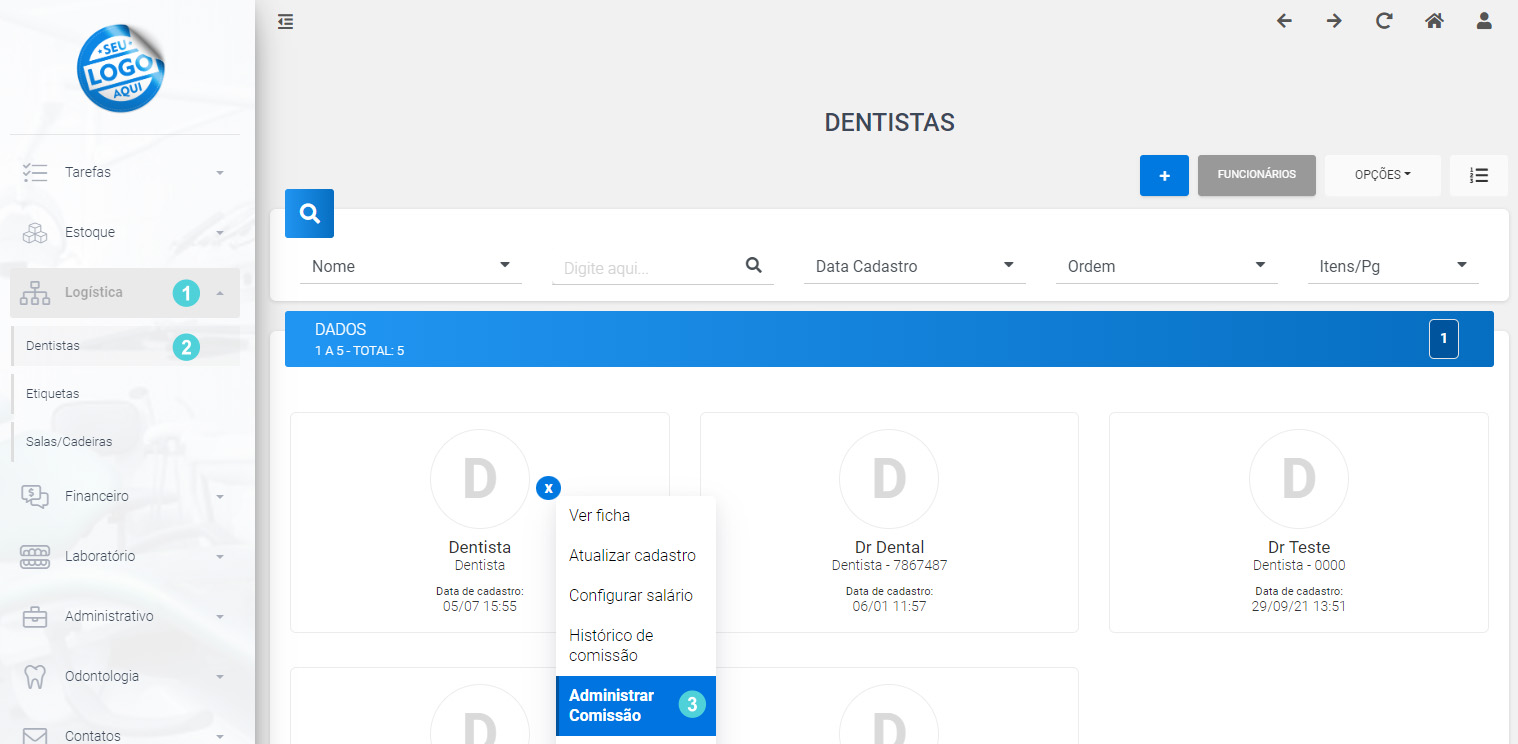Go forward using the right arrow icon

coord(1334,21)
